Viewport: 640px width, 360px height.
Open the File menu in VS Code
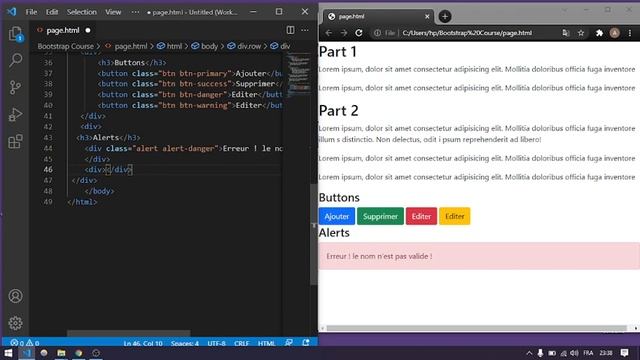click(31, 12)
